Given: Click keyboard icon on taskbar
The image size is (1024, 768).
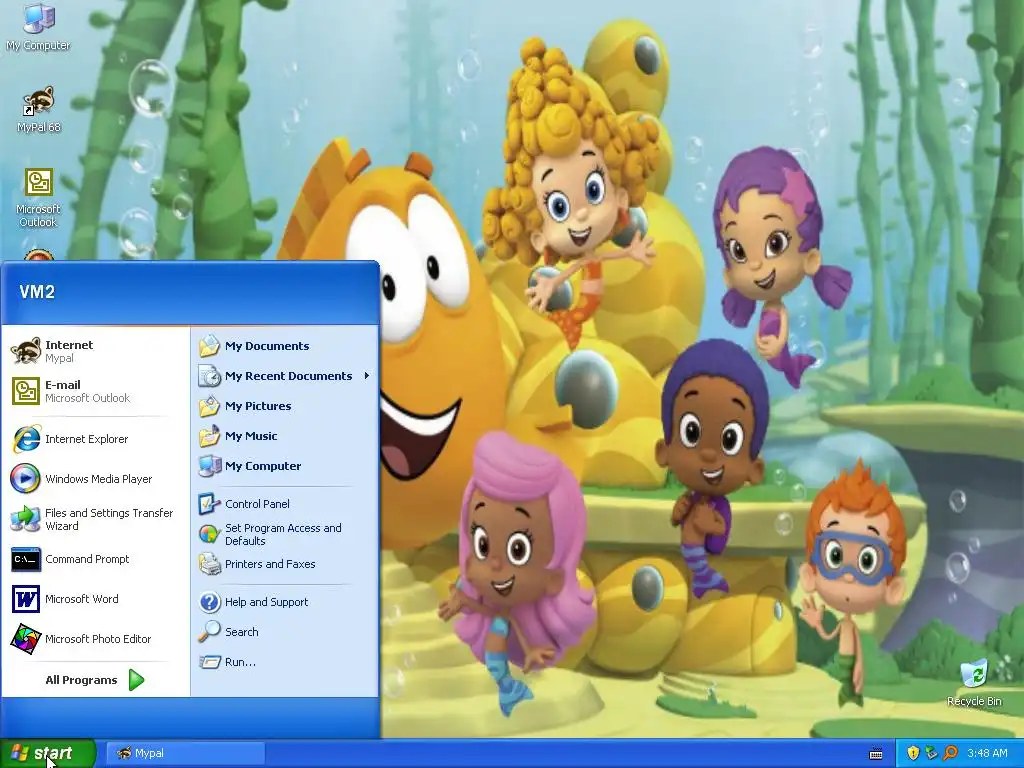Looking at the screenshot, I should tap(876, 754).
